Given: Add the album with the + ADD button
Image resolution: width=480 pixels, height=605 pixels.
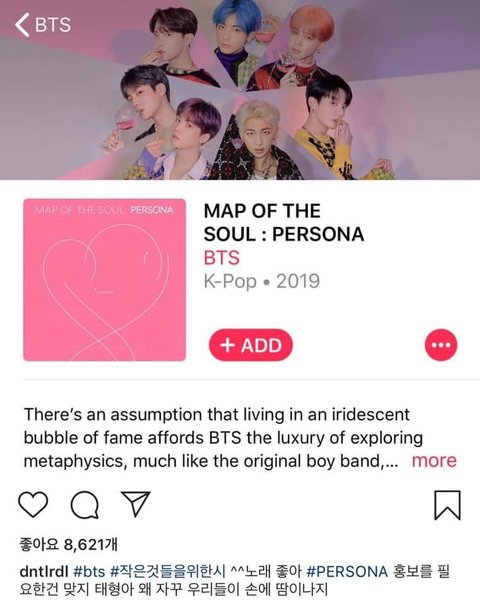Looking at the screenshot, I should [251, 345].
